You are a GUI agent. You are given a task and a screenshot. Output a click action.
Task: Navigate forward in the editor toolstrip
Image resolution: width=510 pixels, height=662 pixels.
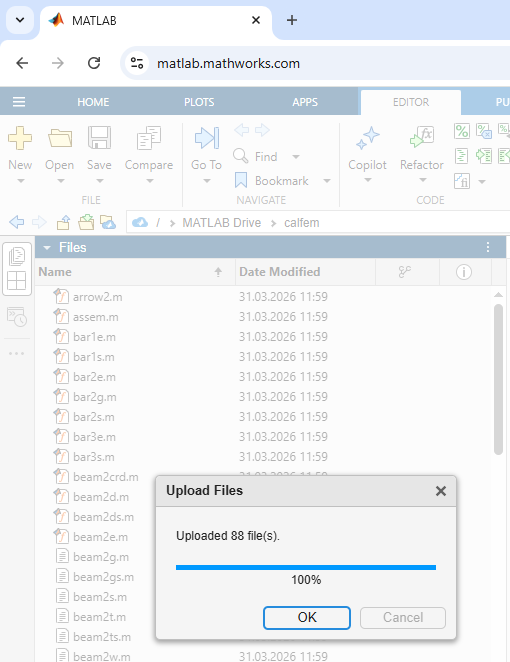pyautogui.click(x=262, y=130)
